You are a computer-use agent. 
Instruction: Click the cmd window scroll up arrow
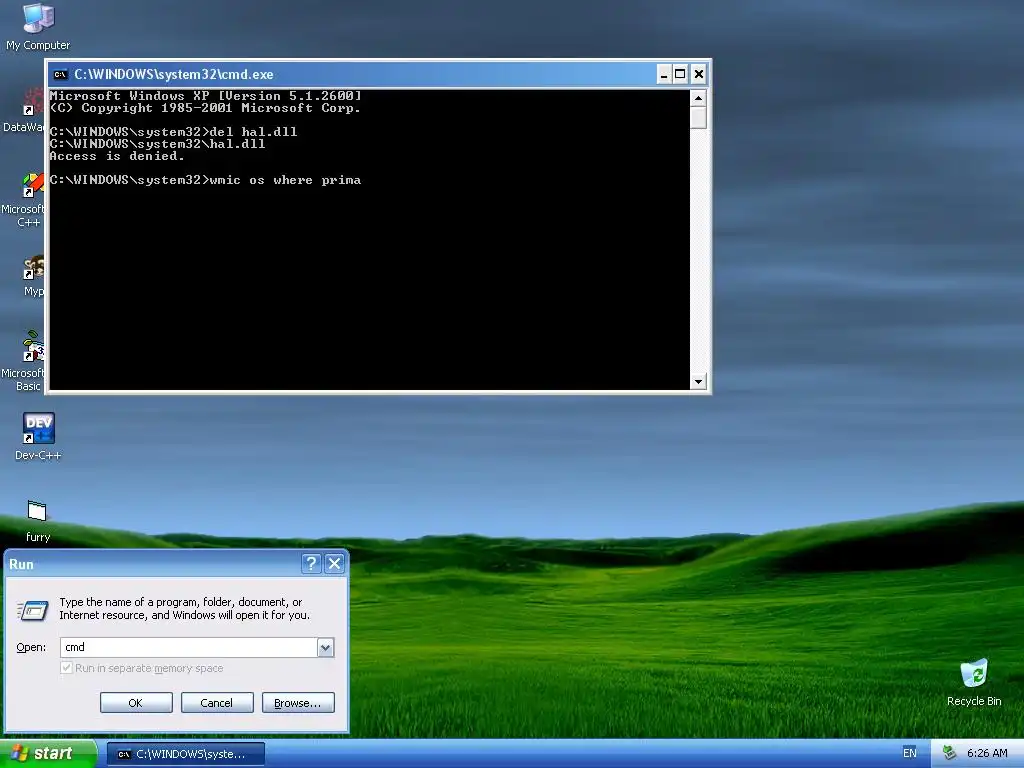(698, 99)
